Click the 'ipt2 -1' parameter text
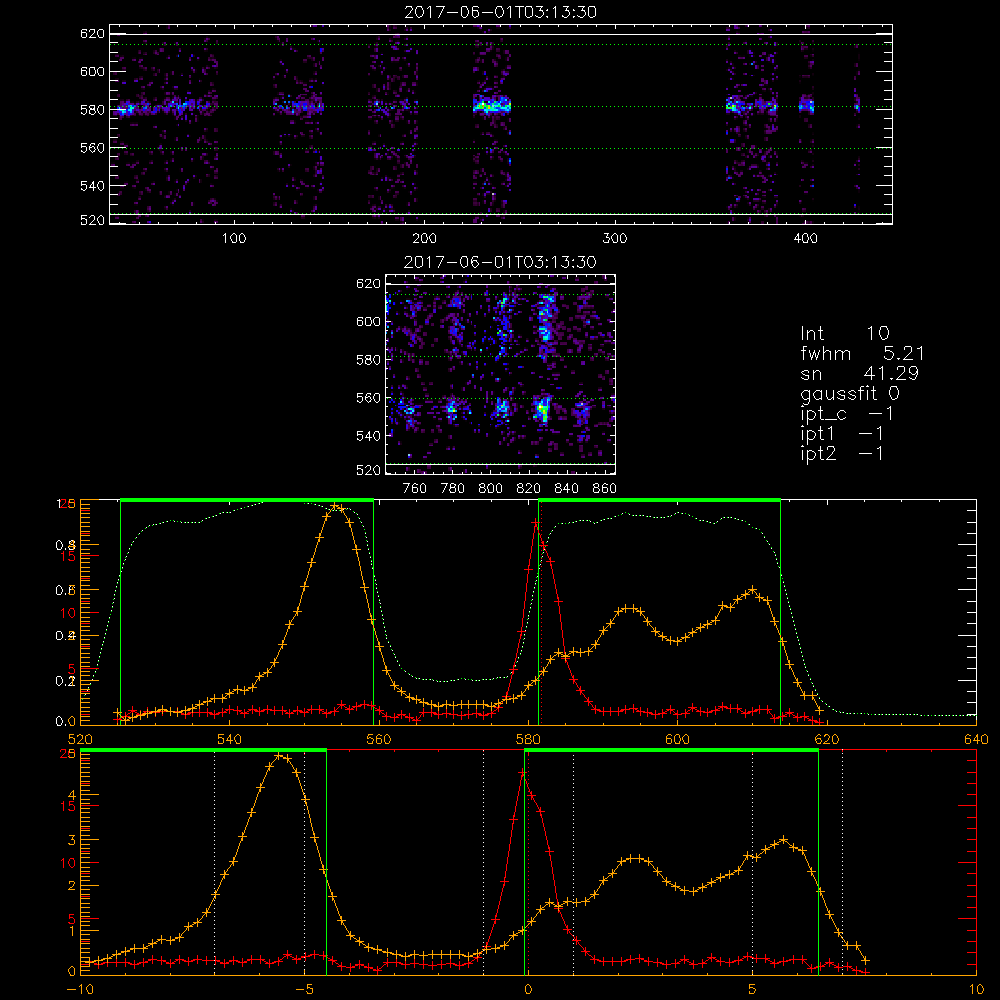The height and width of the screenshot is (1000, 1000). tap(842, 453)
